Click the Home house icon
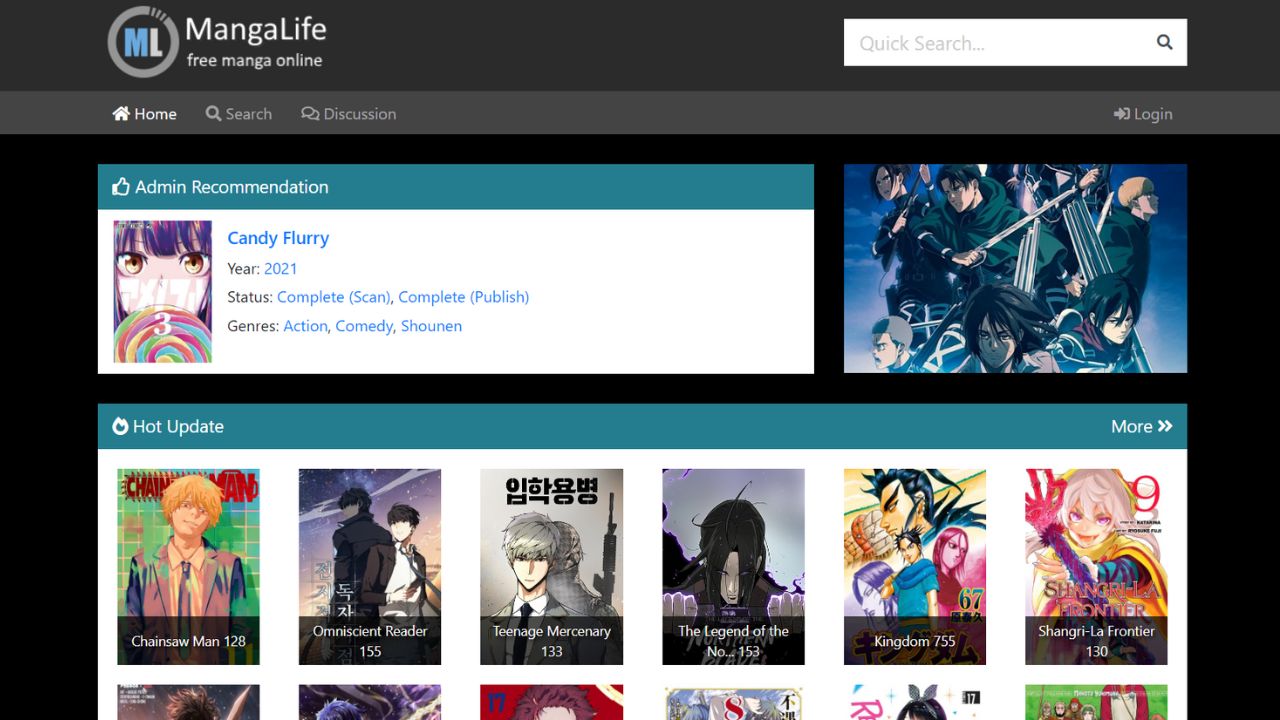1280x720 pixels. coord(121,114)
